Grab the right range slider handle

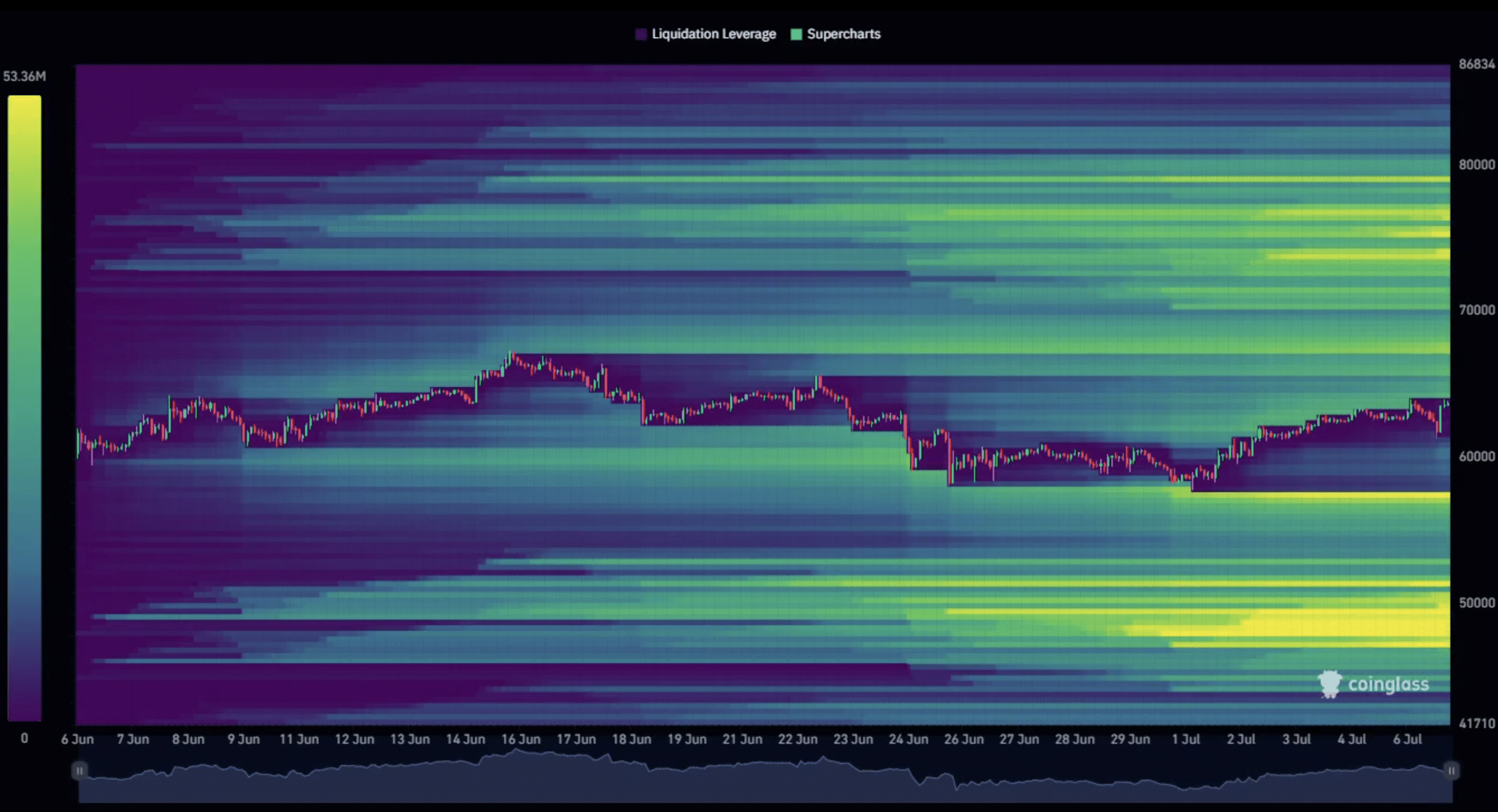1451,770
